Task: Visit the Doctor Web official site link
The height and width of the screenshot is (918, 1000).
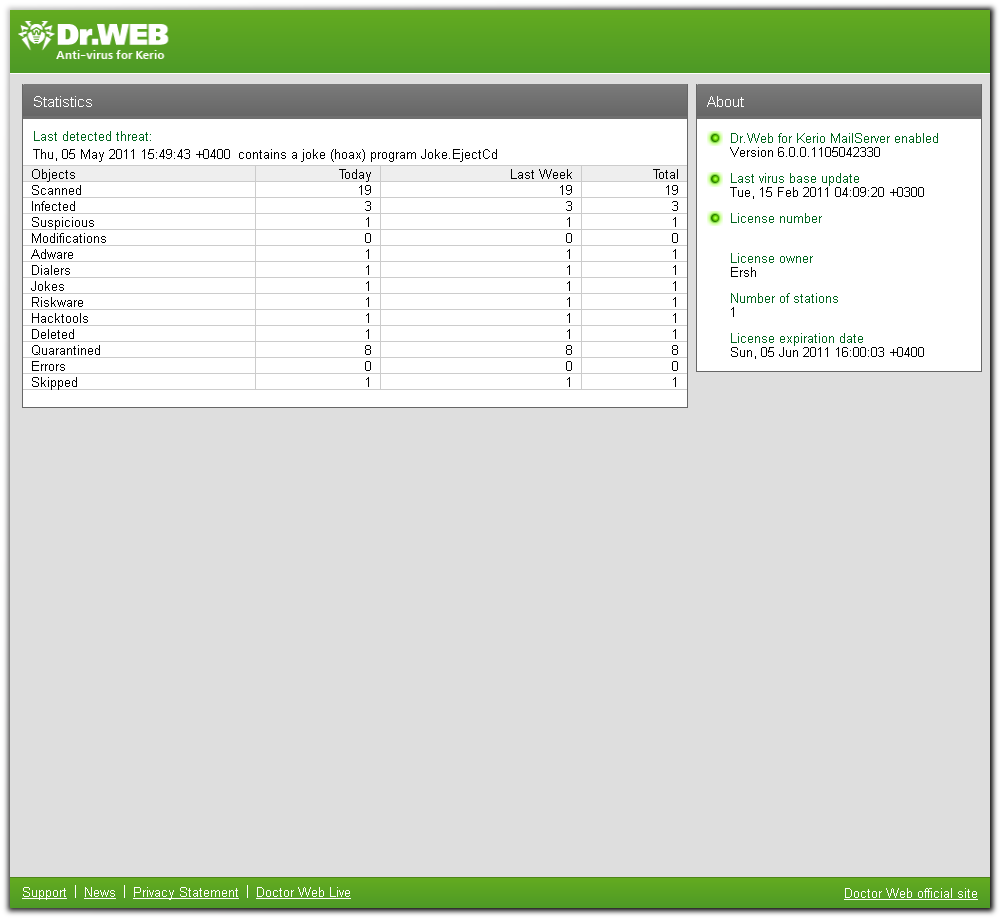Action: (910, 893)
